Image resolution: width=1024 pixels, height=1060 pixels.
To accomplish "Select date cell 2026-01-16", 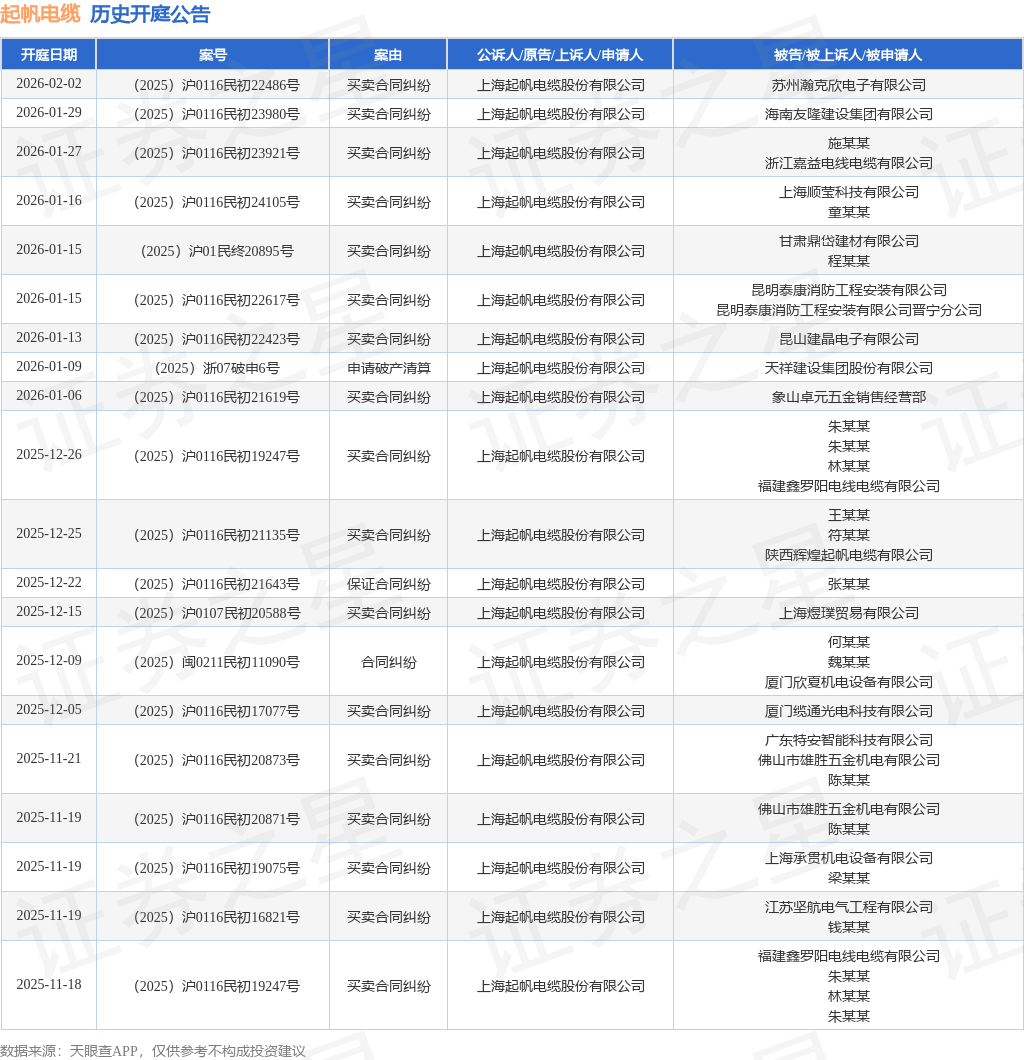I will coord(49,201).
